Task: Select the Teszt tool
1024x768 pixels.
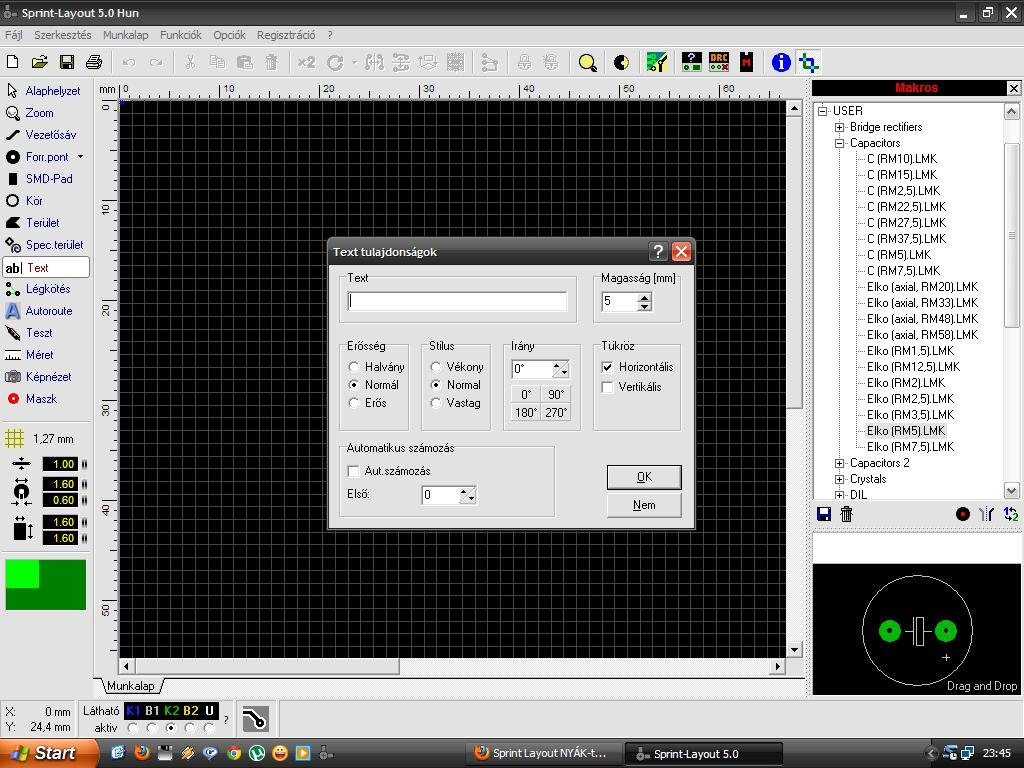Action: (x=29, y=333)
